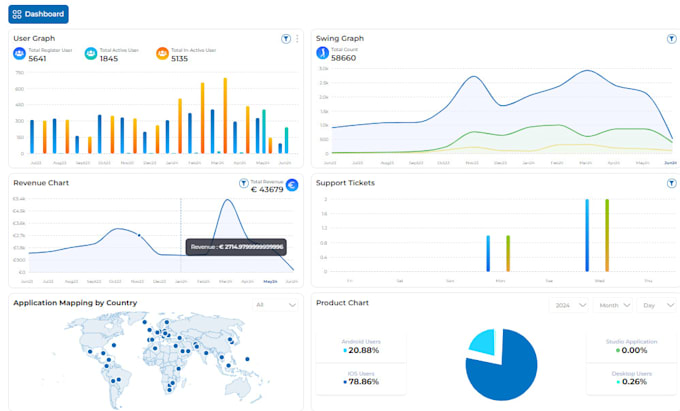
Task: Click the Revenue data point on curve
Action: 139,235
